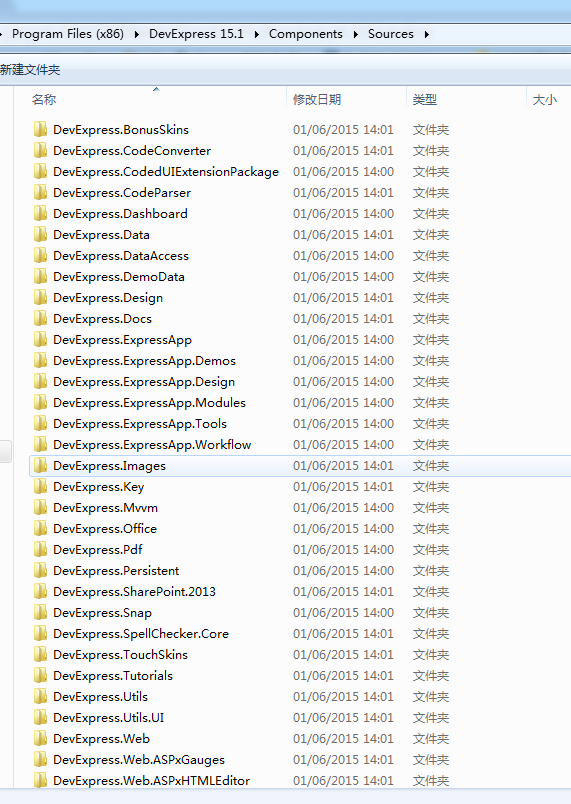
Task: Click the DevExpress.Dashboard folder icon
Action: (40, 213)
